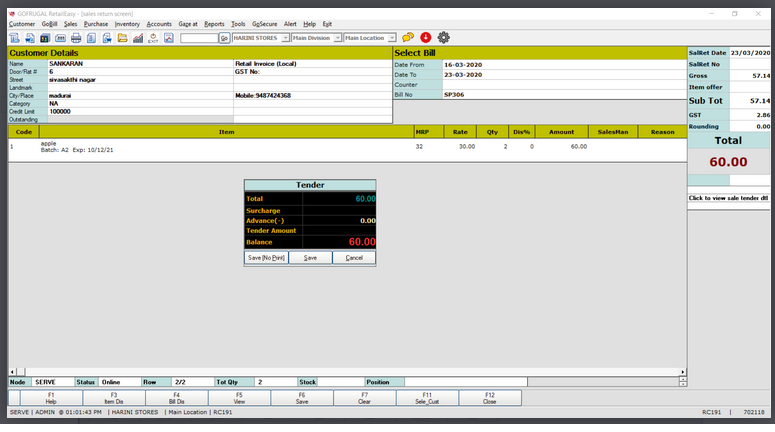Click the Exit icon in toolbar

click(x=153, y=38)
